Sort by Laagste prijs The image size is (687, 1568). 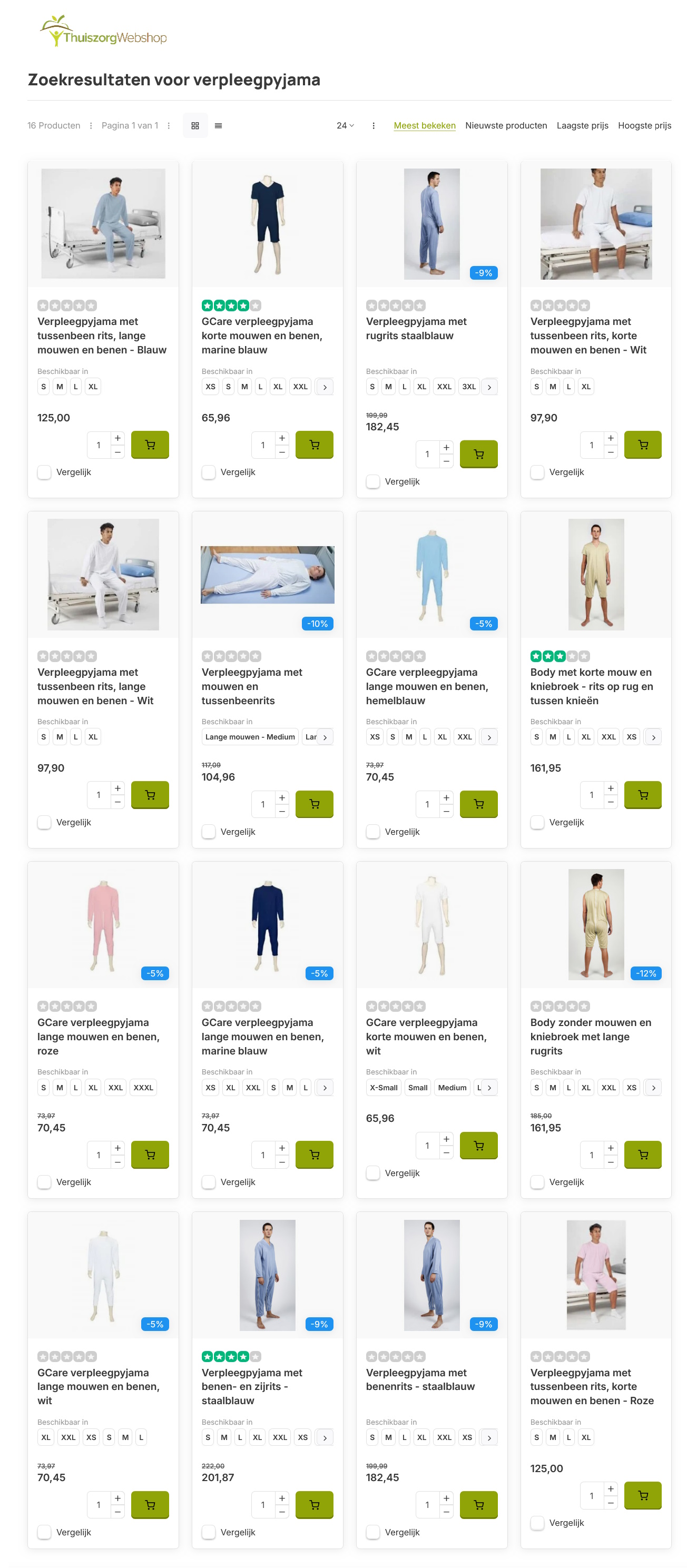[x=582, y=125]
